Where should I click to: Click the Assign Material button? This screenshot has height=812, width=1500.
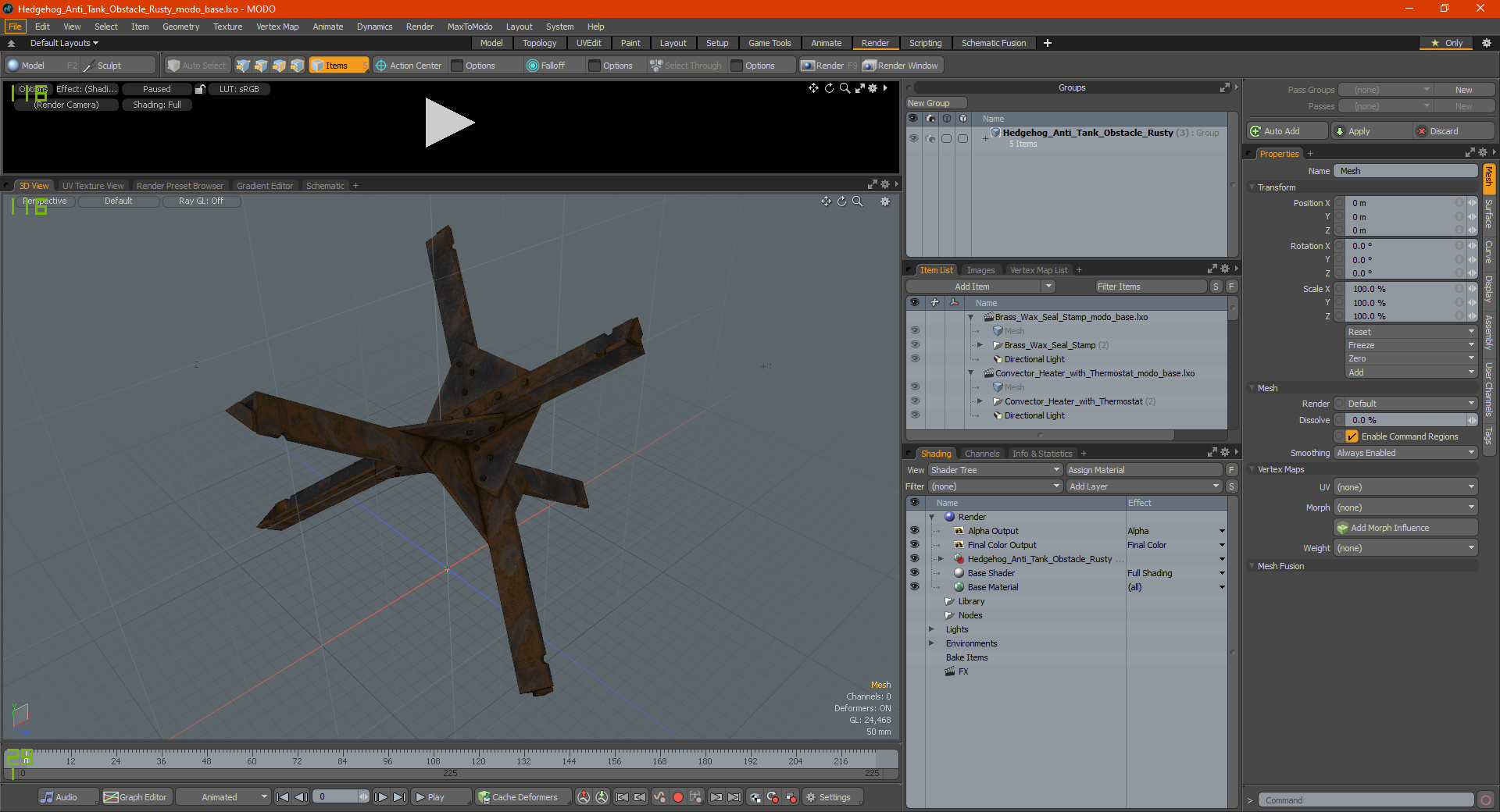click(1144, 470)
